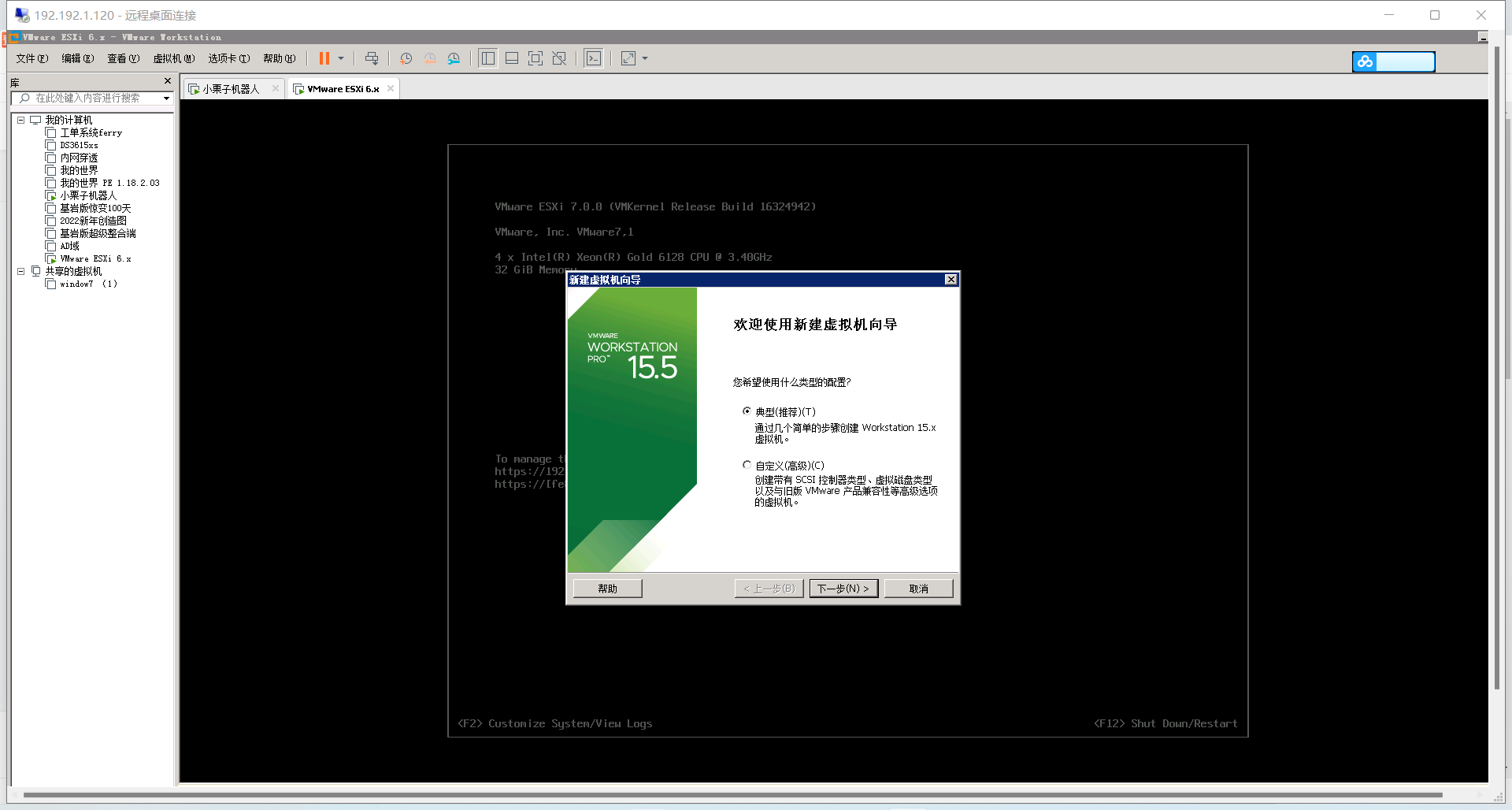Screen dimensions: 1512x810
Task: Select the 自定义(高级)(C) radio option
Action: [747, 465]
